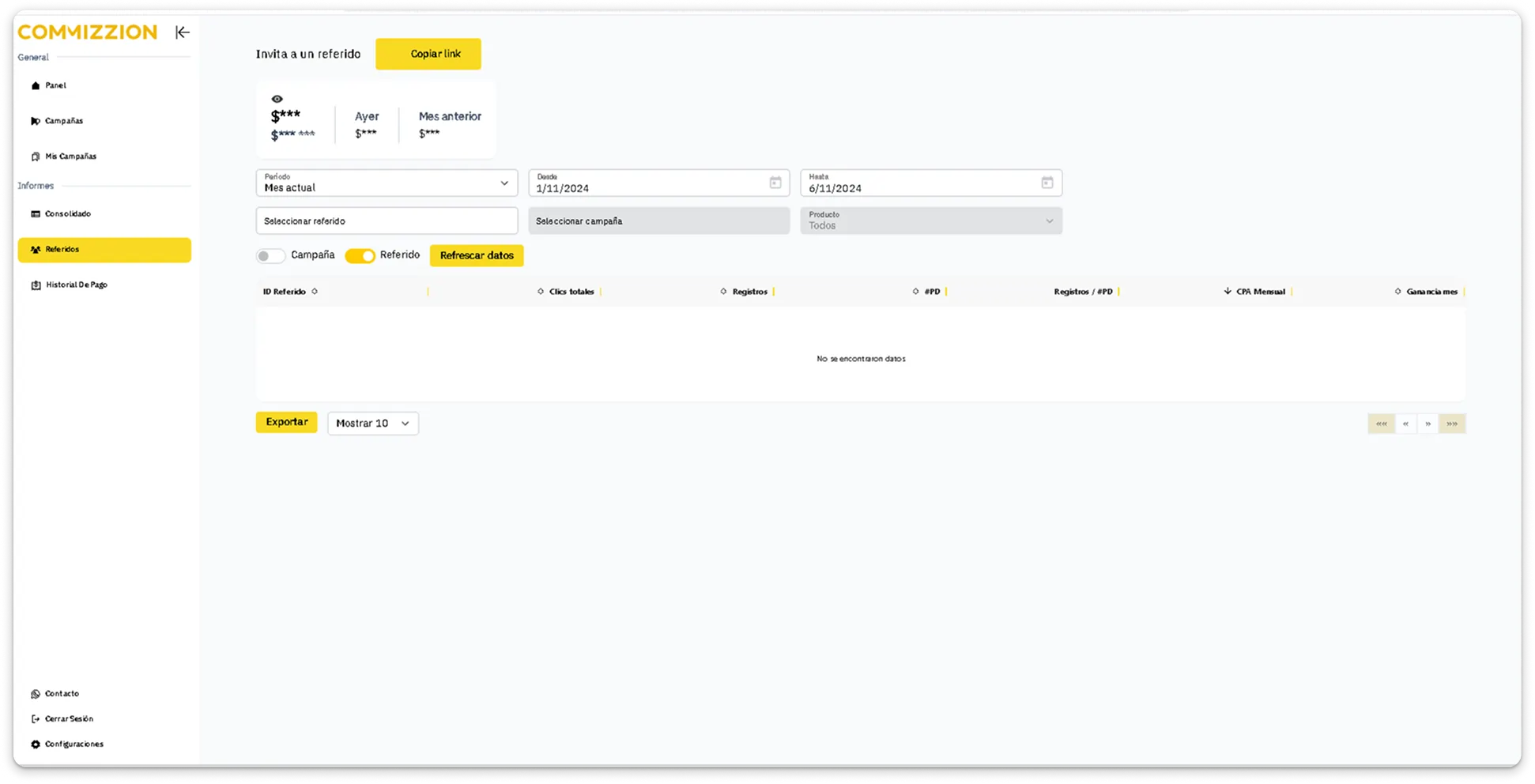
Task: Sort by ID Referido column icon
Action: 315,292
